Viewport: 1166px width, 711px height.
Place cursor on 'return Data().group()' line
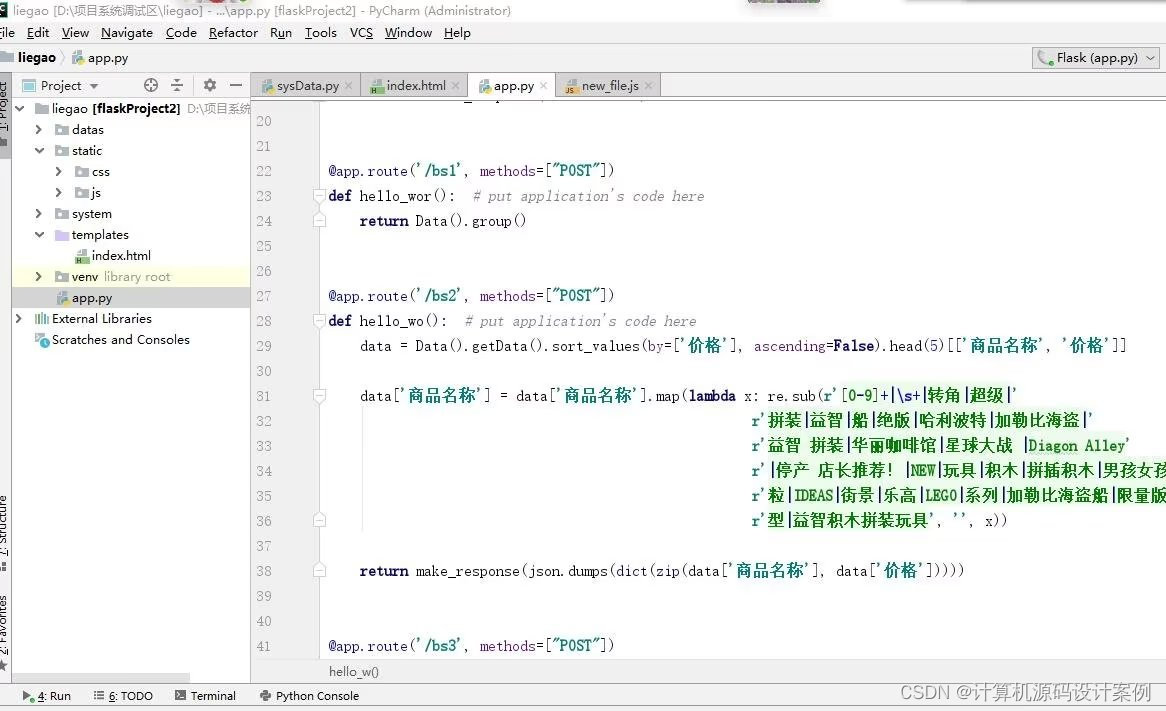click(442, 221)
